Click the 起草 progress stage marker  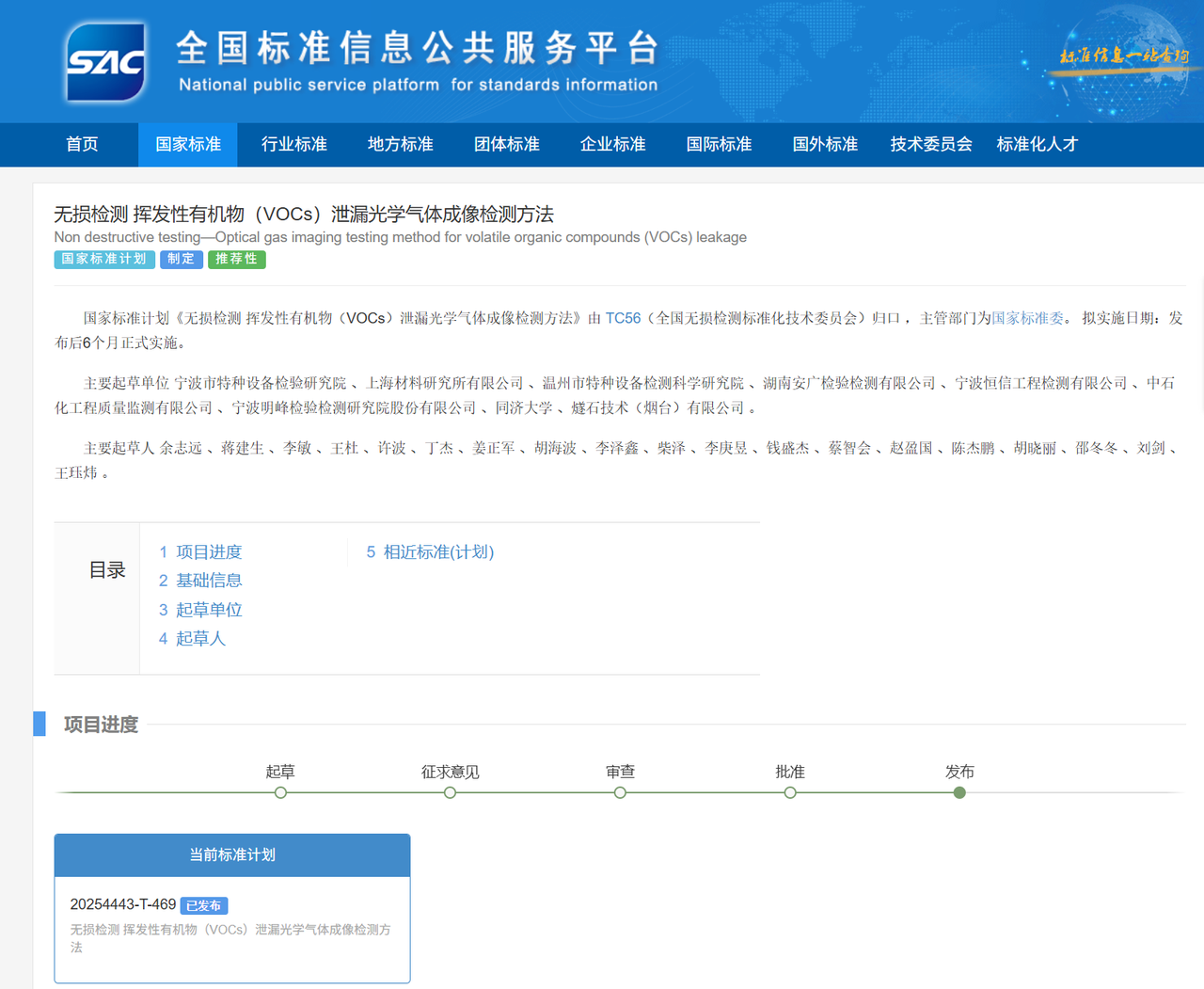click(280, 792)
